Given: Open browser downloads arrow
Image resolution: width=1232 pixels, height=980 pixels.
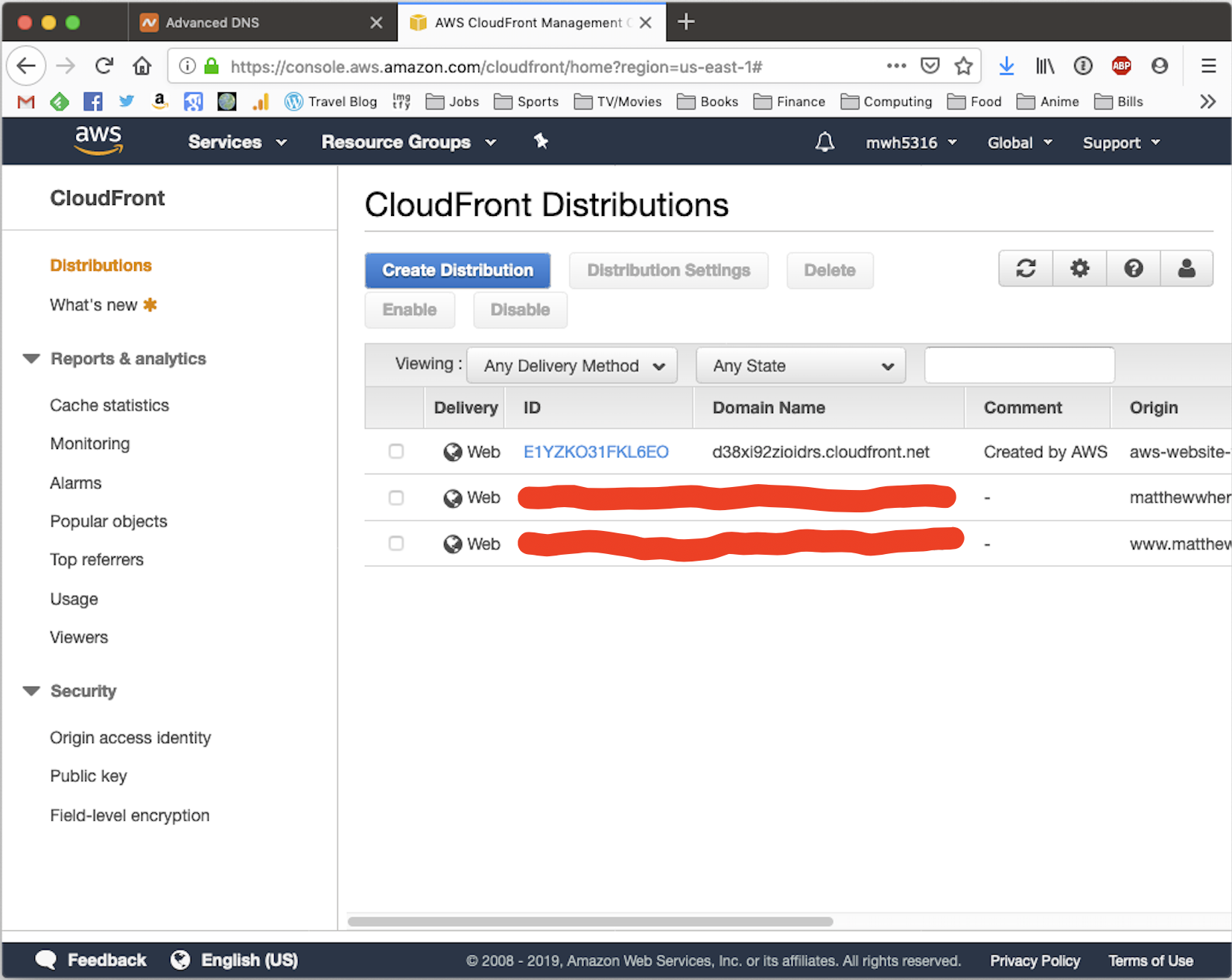Looking at the screenshot, I should (1006, 66).
